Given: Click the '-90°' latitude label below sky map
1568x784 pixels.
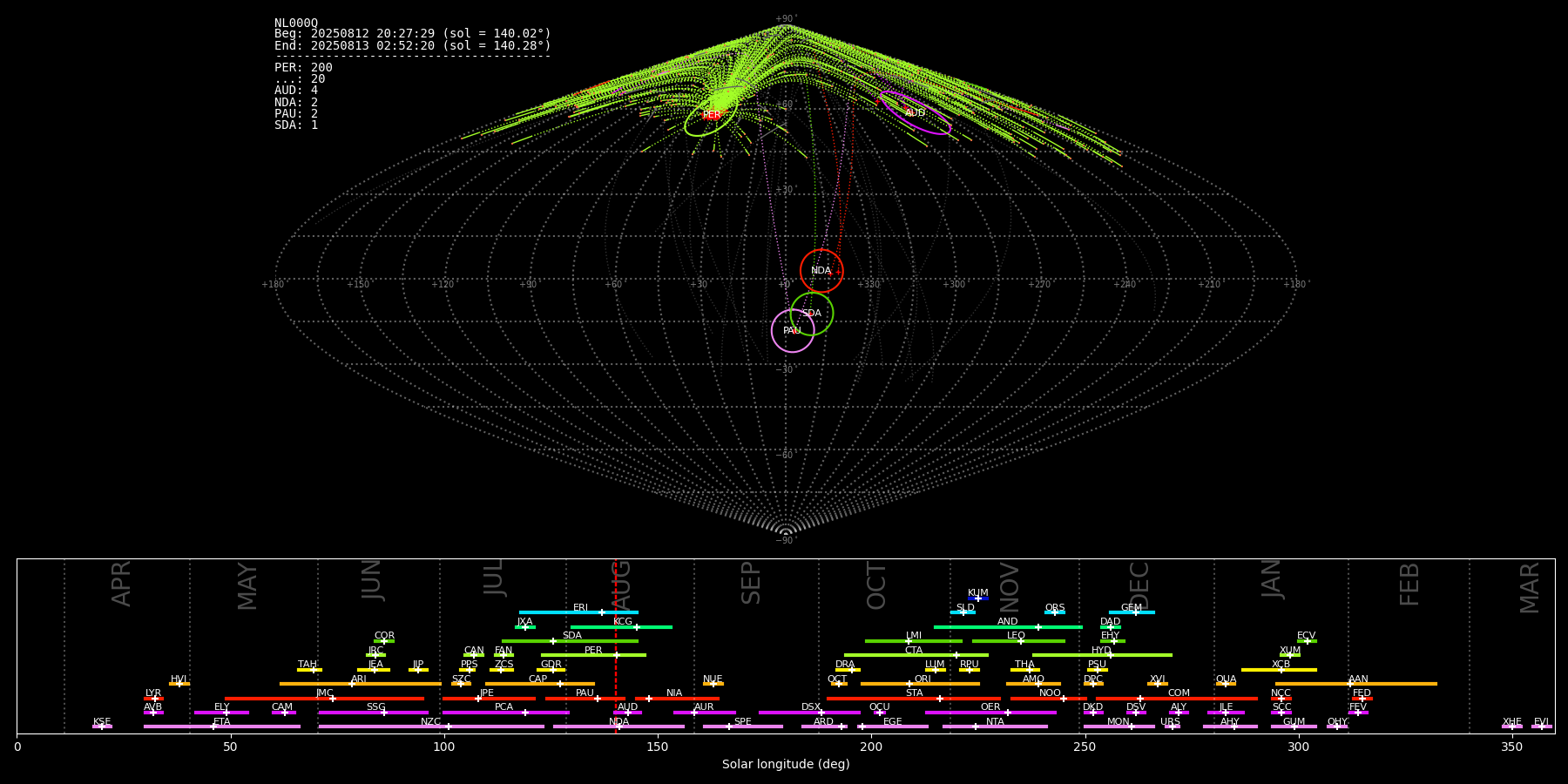Looking at the screenshot, I should click(x=786, y=541).
